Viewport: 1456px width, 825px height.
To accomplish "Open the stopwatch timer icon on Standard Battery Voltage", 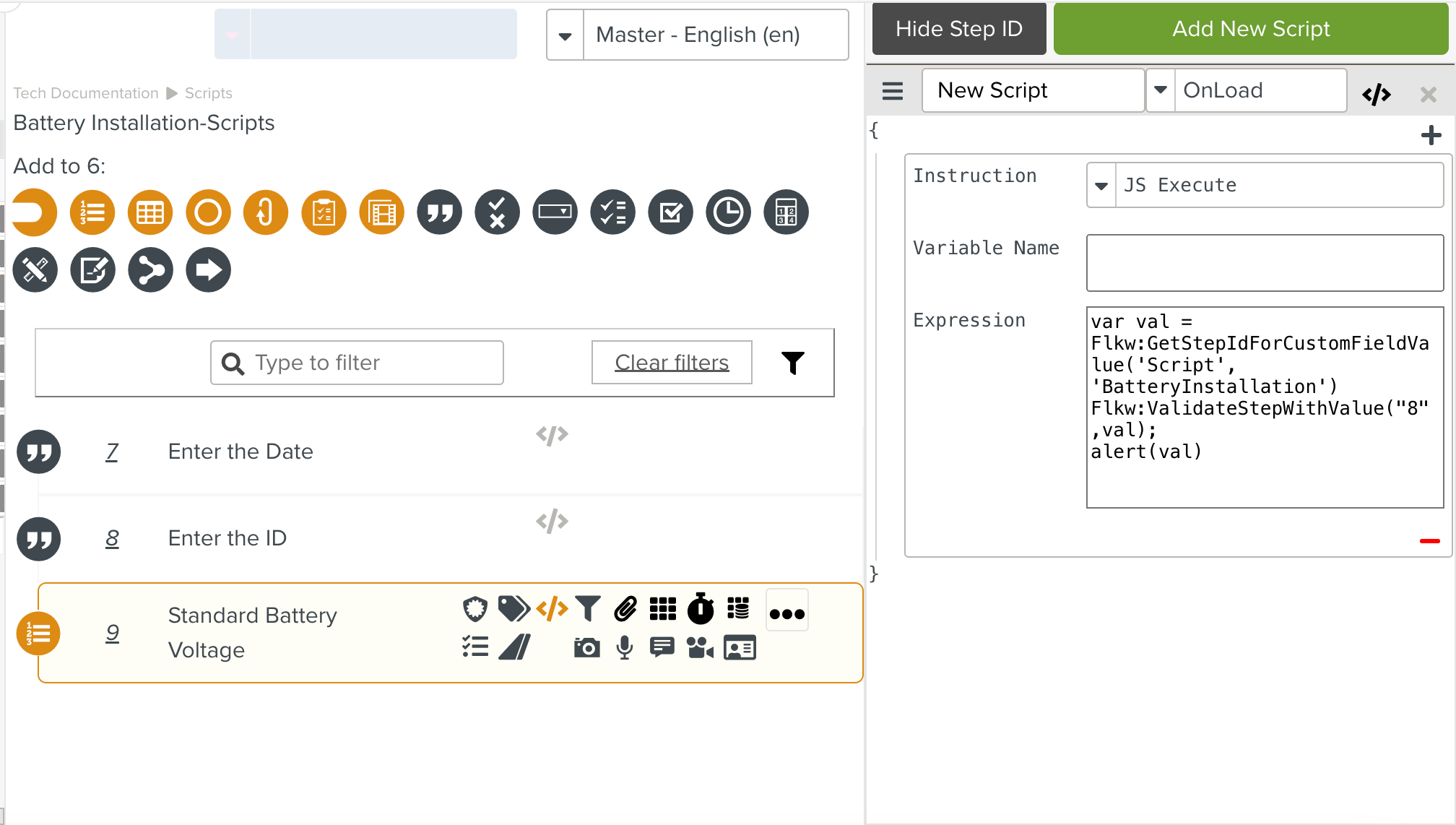I will [701, 609].
